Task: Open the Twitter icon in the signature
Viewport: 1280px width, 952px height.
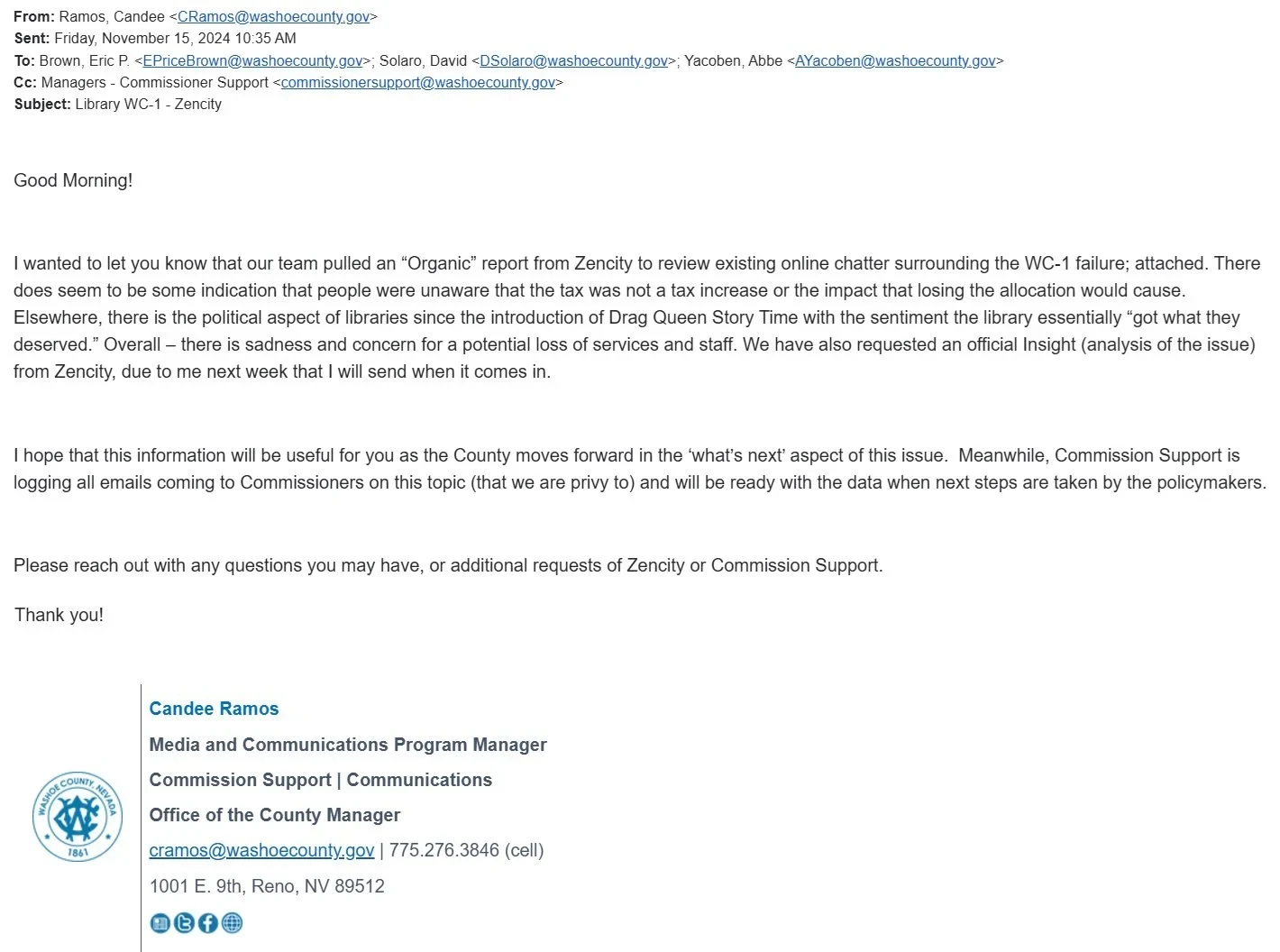Action: pos(184,923)
